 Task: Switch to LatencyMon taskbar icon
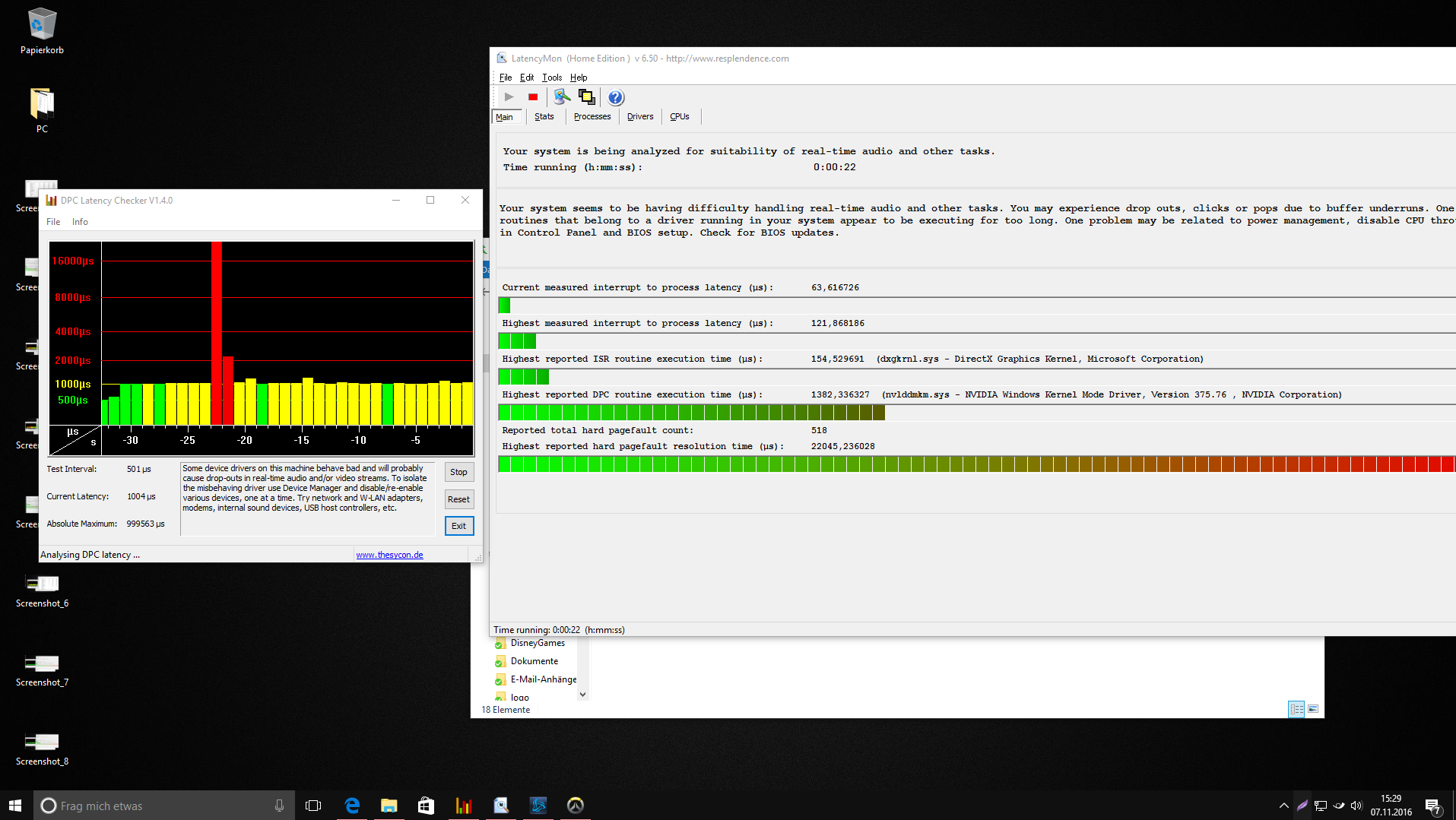(501, 806)
